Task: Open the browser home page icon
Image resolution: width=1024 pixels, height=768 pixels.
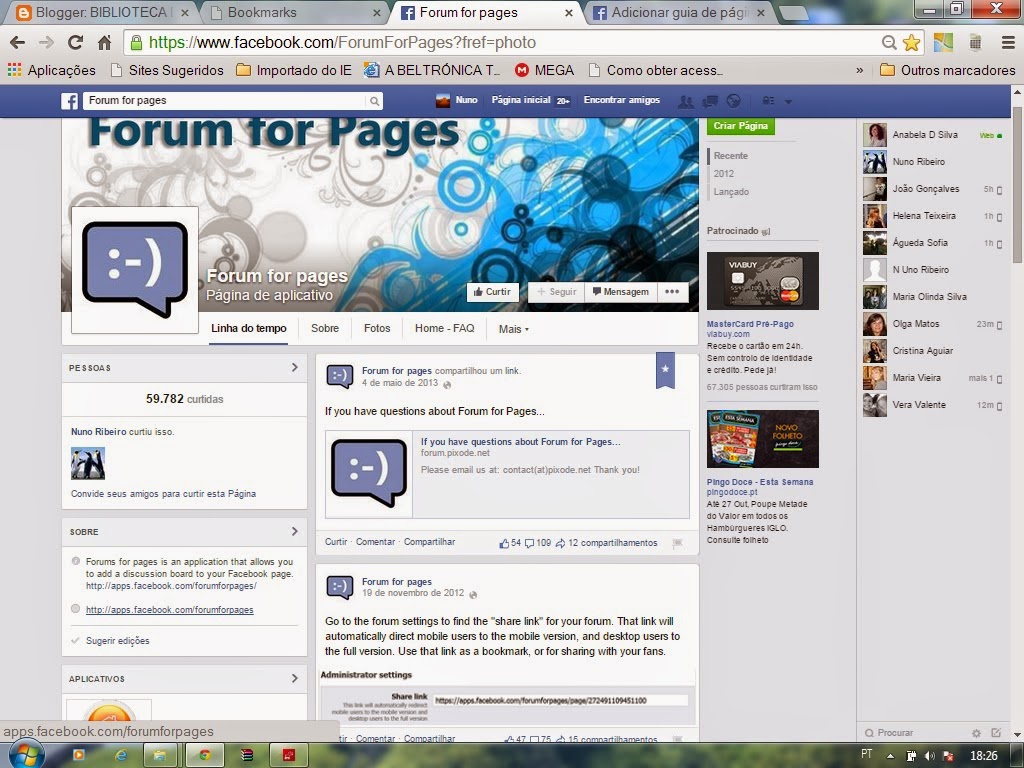Action: pos(104,42)
